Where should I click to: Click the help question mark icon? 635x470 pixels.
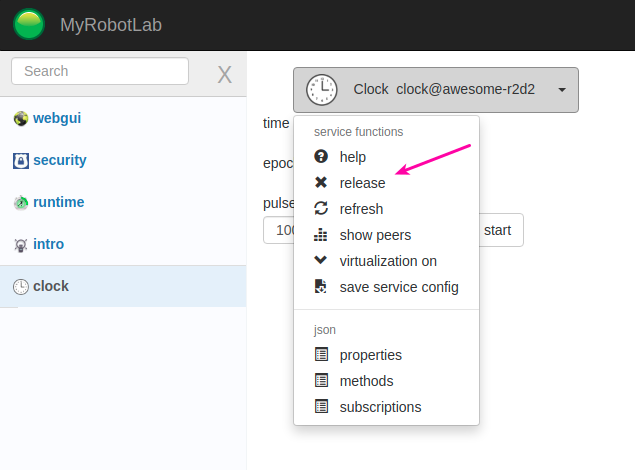[321, 156]
